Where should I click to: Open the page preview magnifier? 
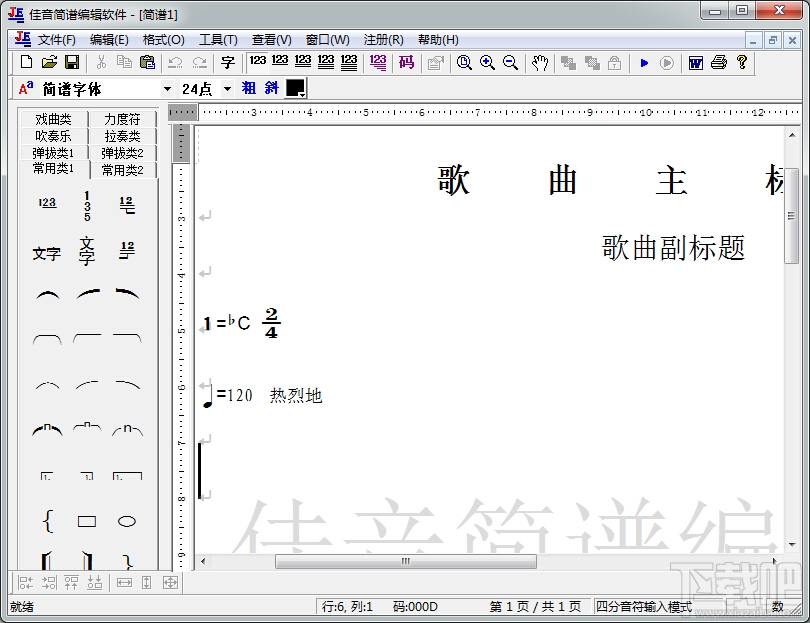(x=464, y=63)
